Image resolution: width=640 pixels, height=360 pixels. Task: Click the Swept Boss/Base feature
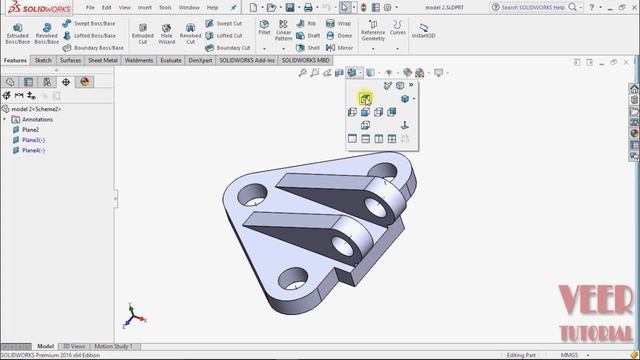click(x=89, y=24)
